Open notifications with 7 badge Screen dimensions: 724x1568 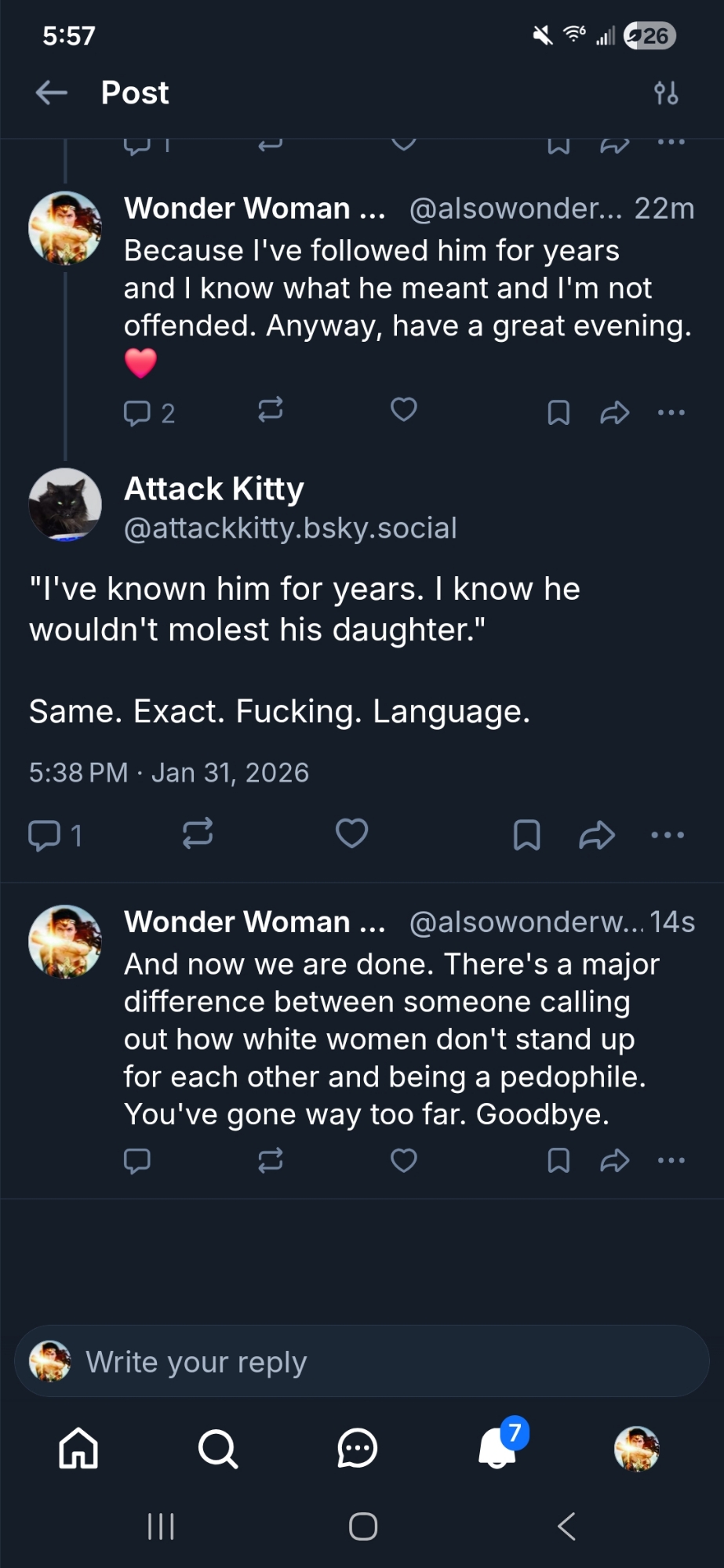pyautogui.click(x=497, y=1447)
